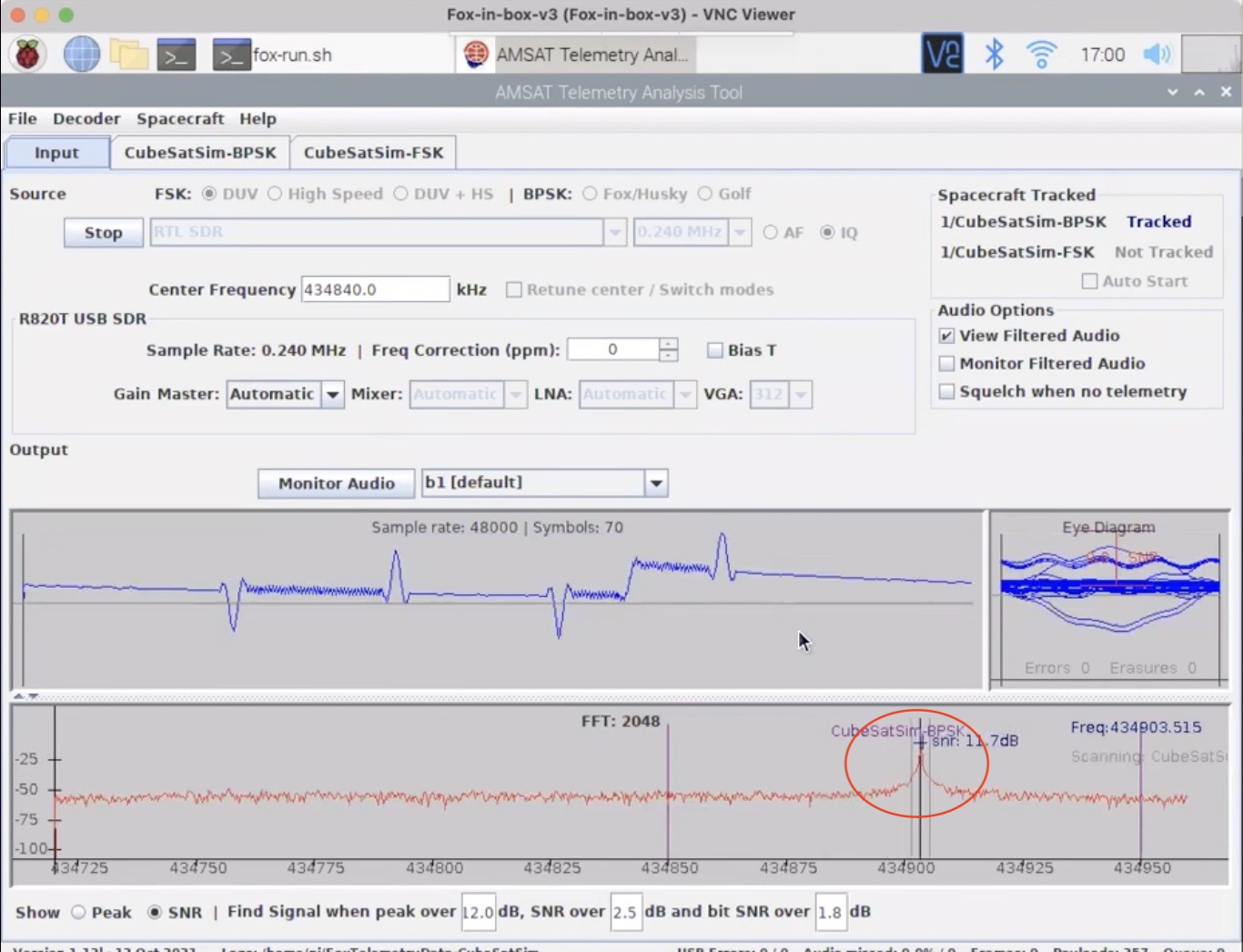Open the Bluetooth tray menu
Screen dimensions: 1243x952
995,55
